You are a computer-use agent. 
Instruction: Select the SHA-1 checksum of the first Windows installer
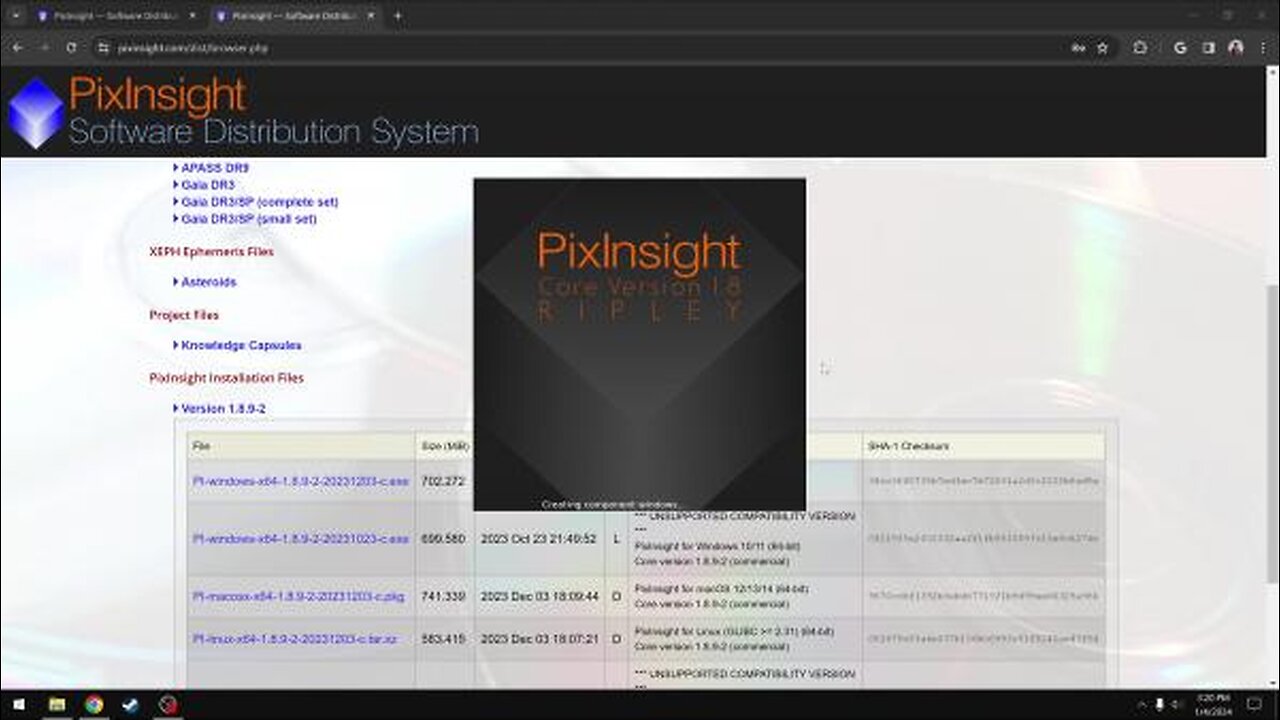click(983, 481)
